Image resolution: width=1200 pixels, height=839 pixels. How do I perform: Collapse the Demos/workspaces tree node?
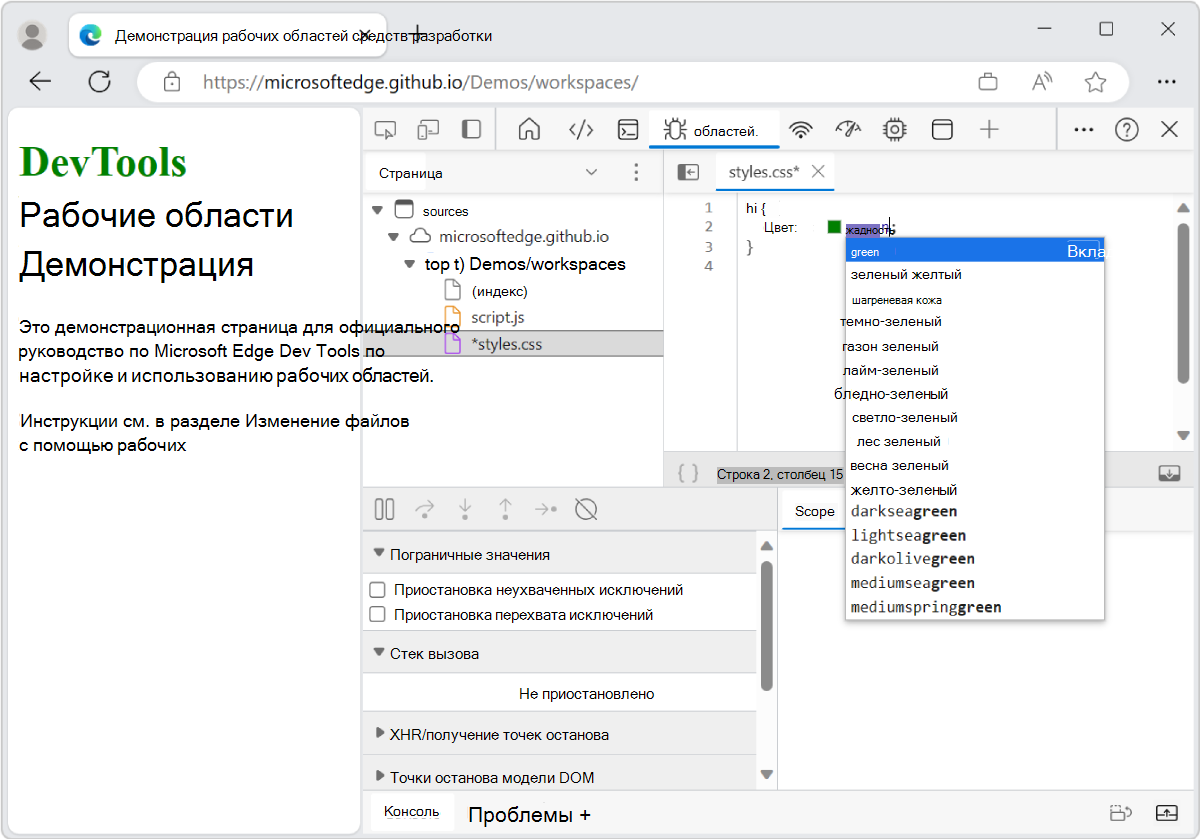[409, 264]
